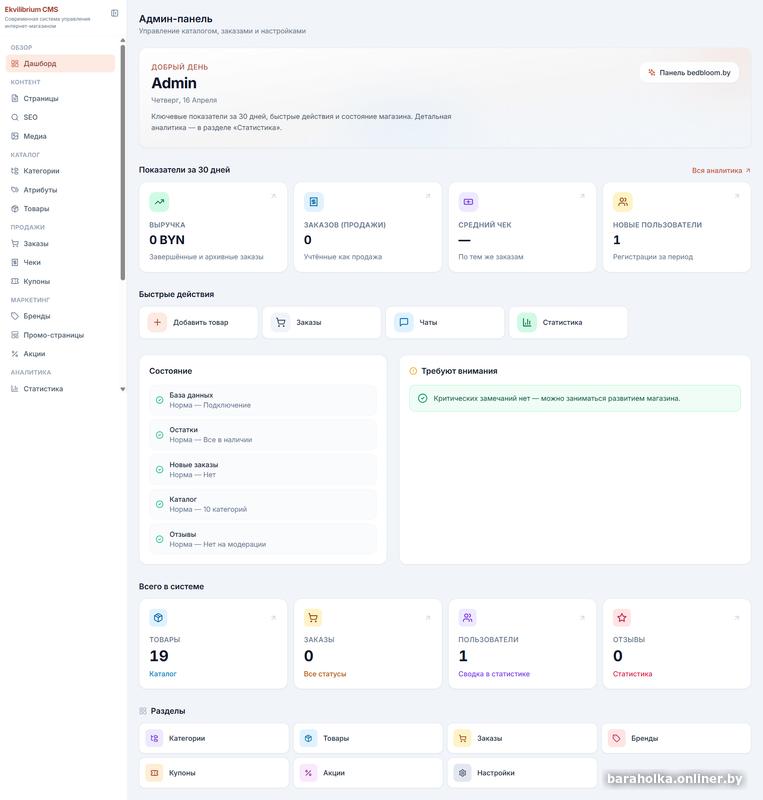The height and width of the screenshot is (800, 763).
Task: Open Бренды tile in Разделы
Action: coord(676,738)
